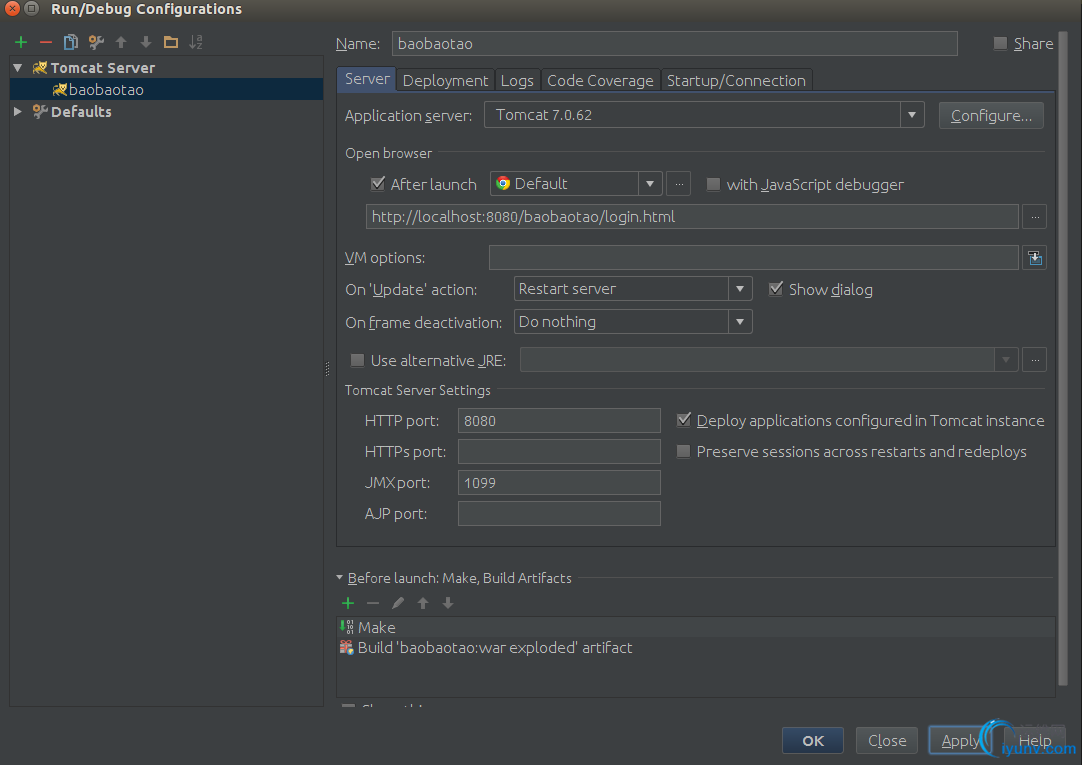Create new folder for configurations
Image resolution: width=1082 pixels, height=765 pixels.
(x=170, y=42)
